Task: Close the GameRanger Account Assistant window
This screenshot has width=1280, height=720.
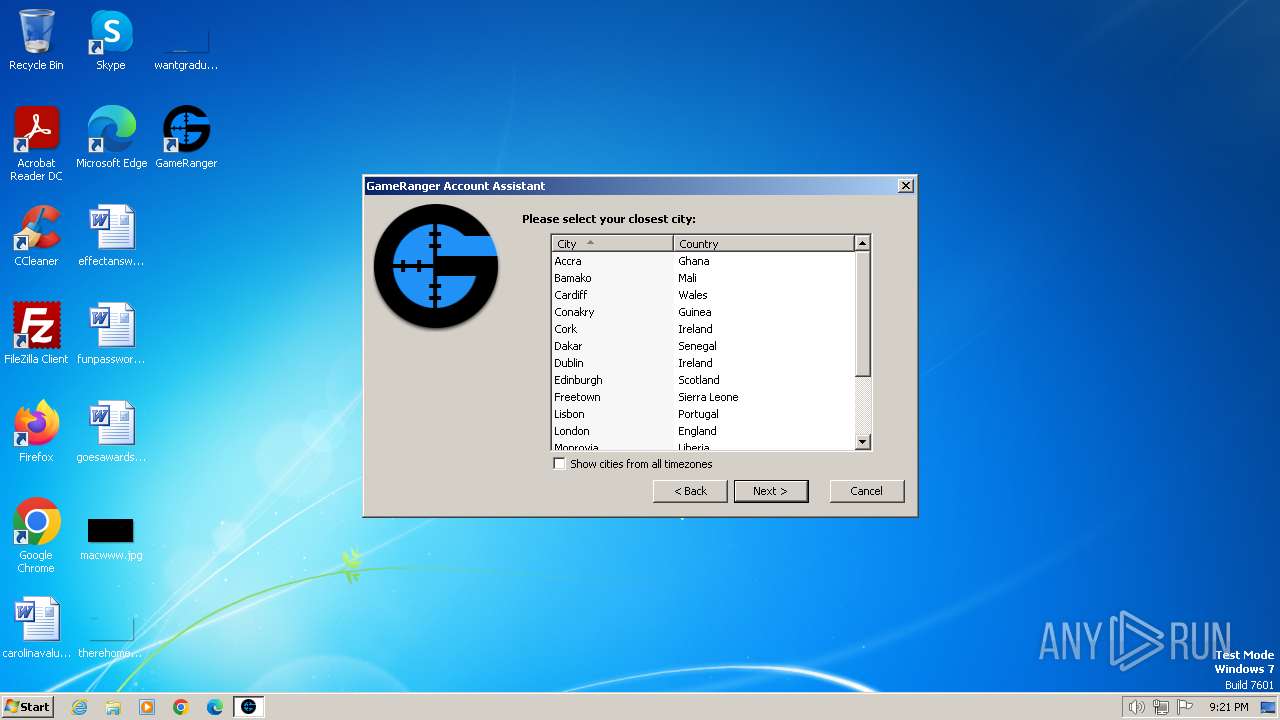Action: tap(905, 186)
